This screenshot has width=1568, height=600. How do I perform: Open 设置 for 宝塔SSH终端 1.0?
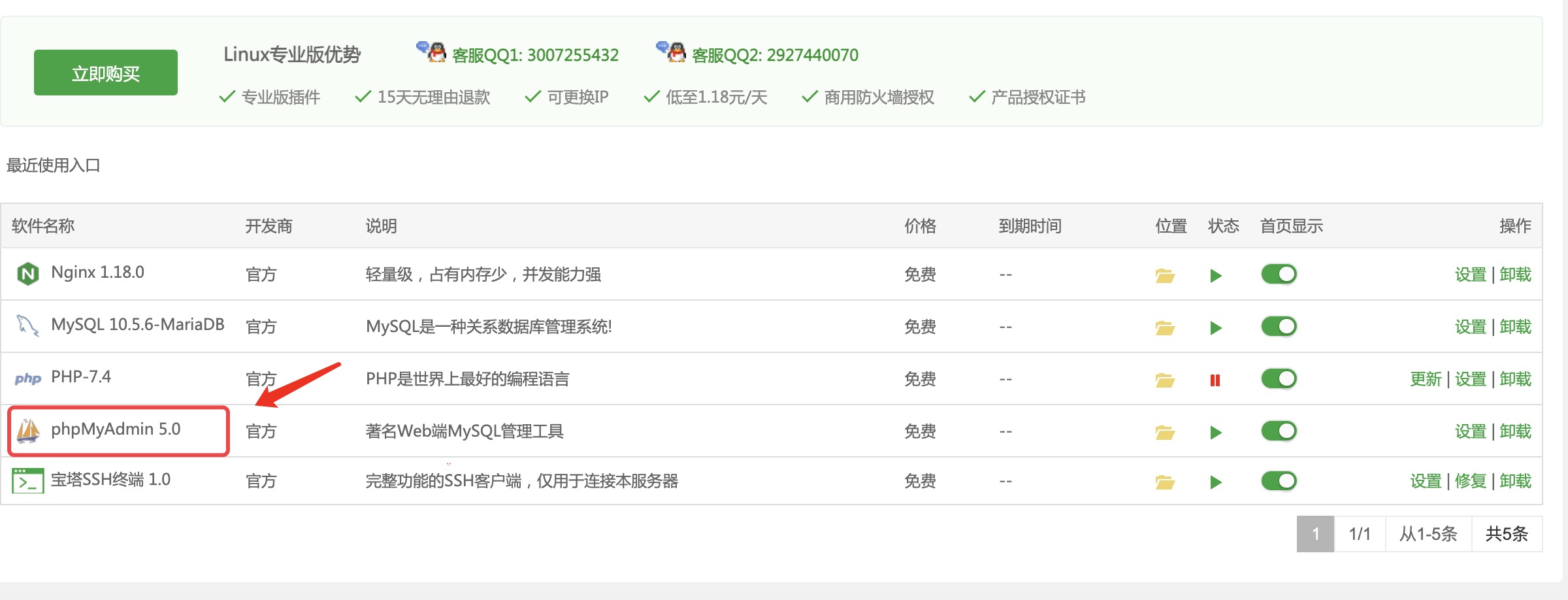pyautogui.click(x=1426, y=481)
